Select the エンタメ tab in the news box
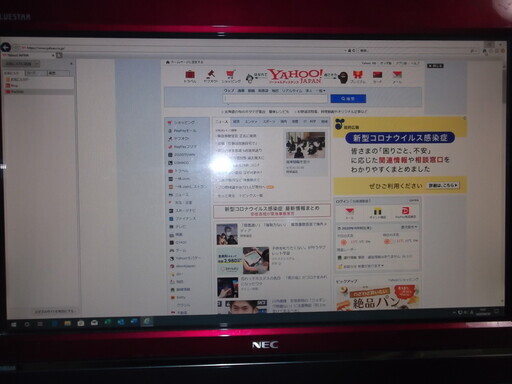This screenshot has height=384, width=512. [x=251, y=122]
